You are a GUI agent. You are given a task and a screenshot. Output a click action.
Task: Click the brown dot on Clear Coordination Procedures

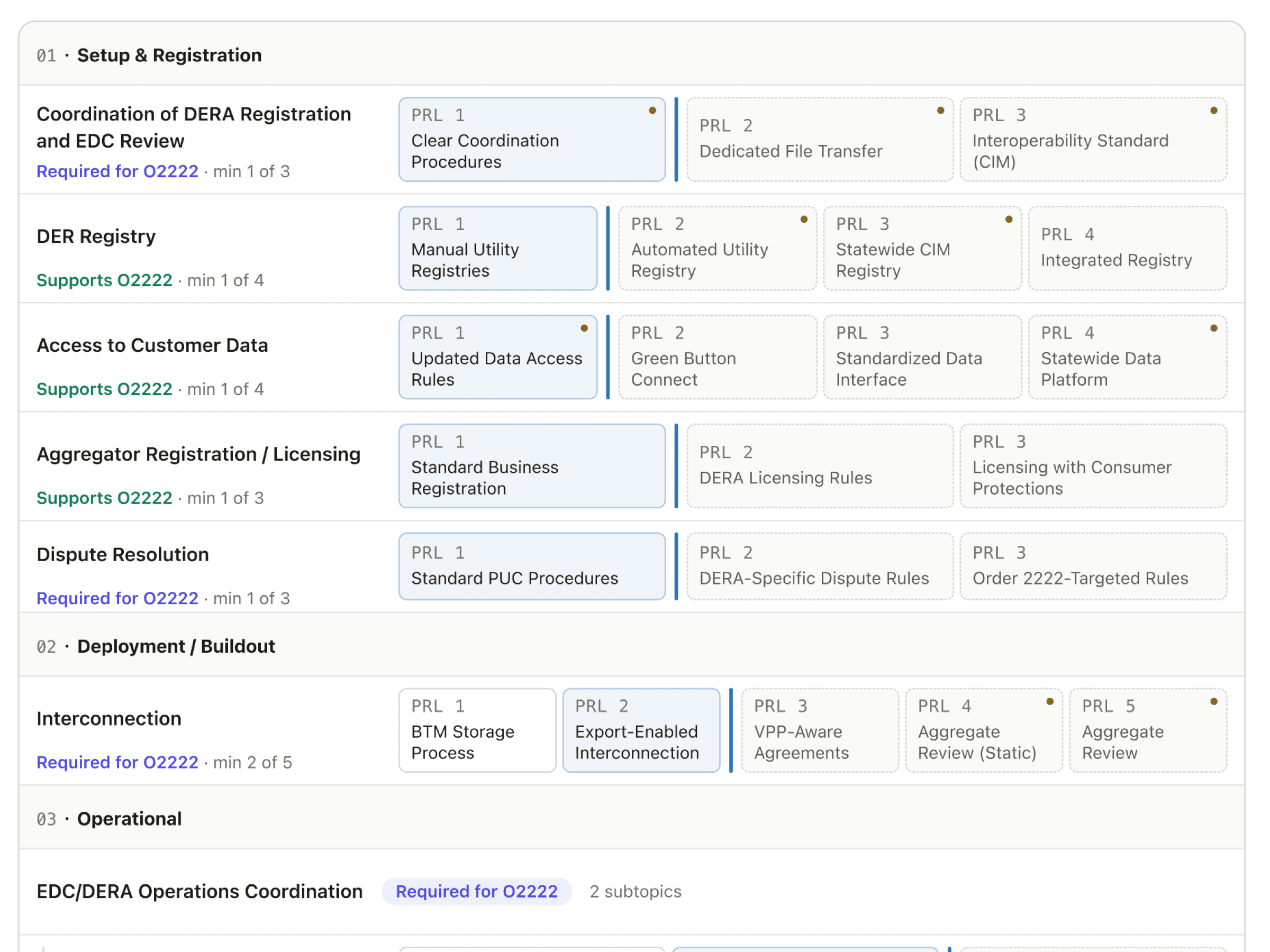click(652, 111)
